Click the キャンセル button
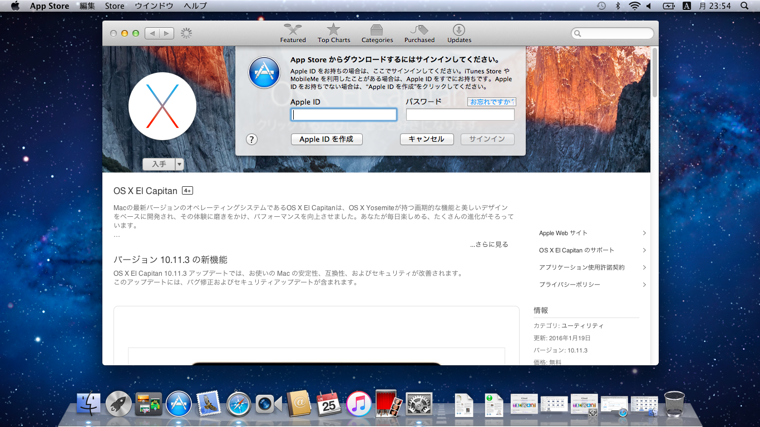Image resolution: width=760 pixels, height=427 pixels. click(427, 139)
